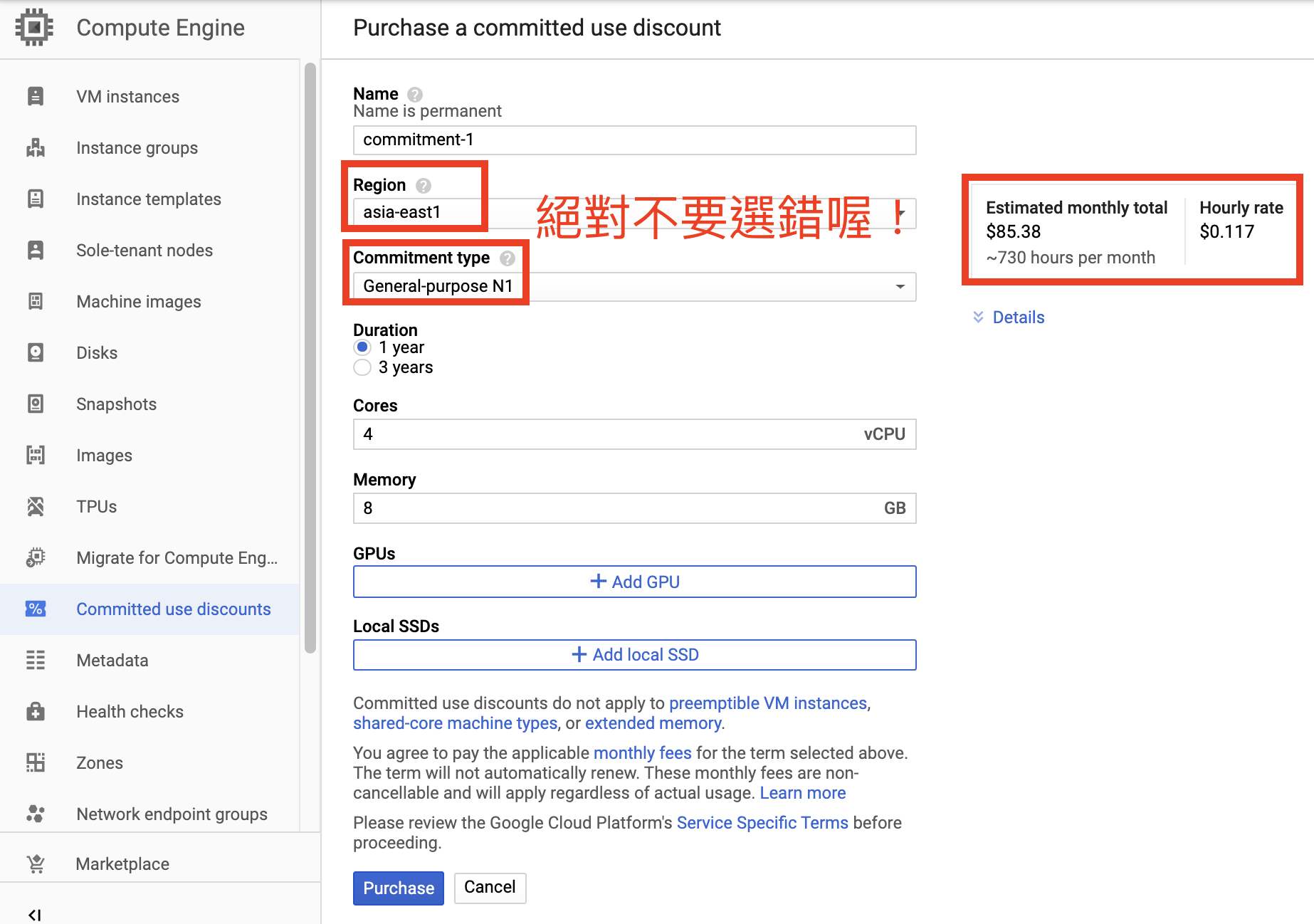
Task: Select the 1 year duration option
Action: [362, 347]
